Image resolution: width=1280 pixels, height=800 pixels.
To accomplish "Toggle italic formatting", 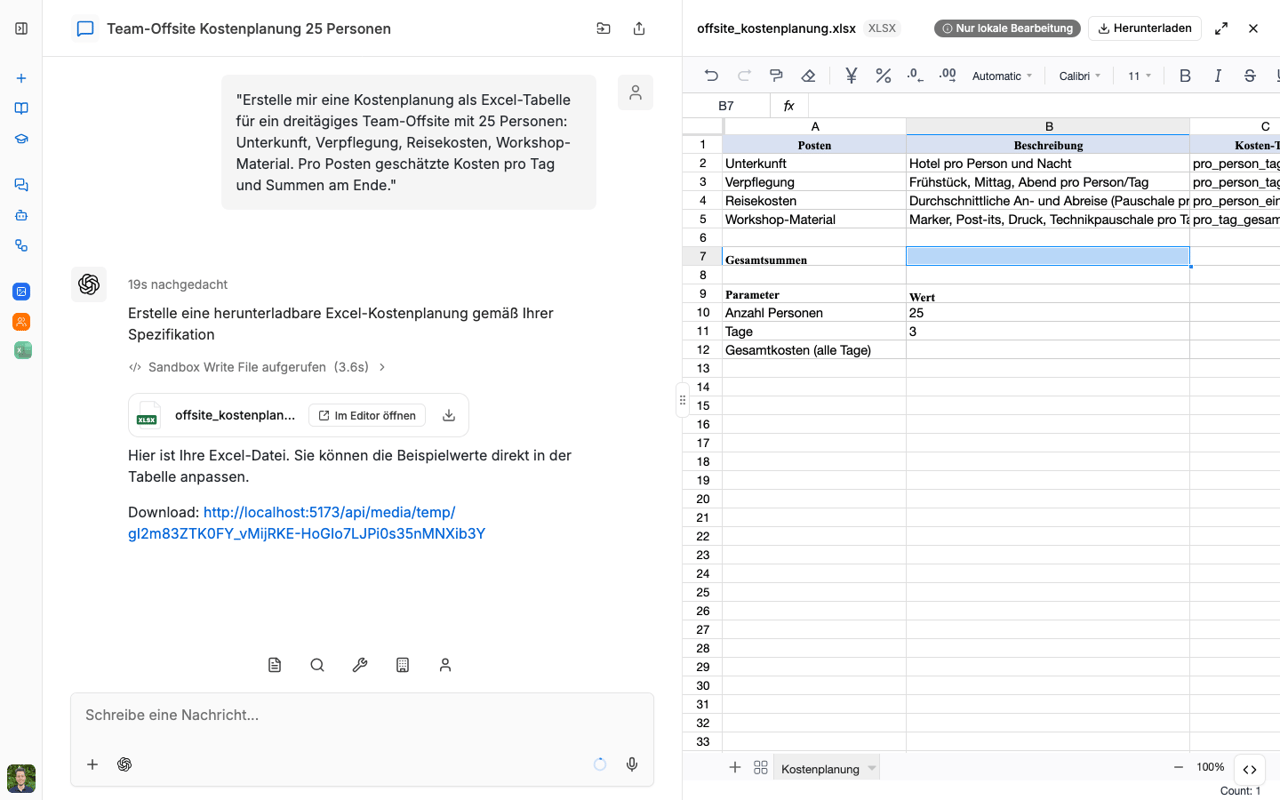I will [x=1217, y=76].
